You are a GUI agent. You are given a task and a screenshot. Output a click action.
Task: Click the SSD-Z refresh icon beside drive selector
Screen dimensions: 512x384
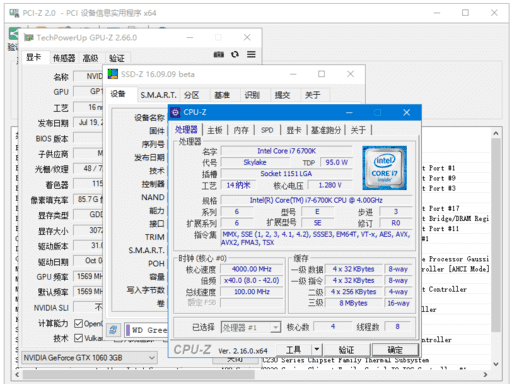coord(113,330)
